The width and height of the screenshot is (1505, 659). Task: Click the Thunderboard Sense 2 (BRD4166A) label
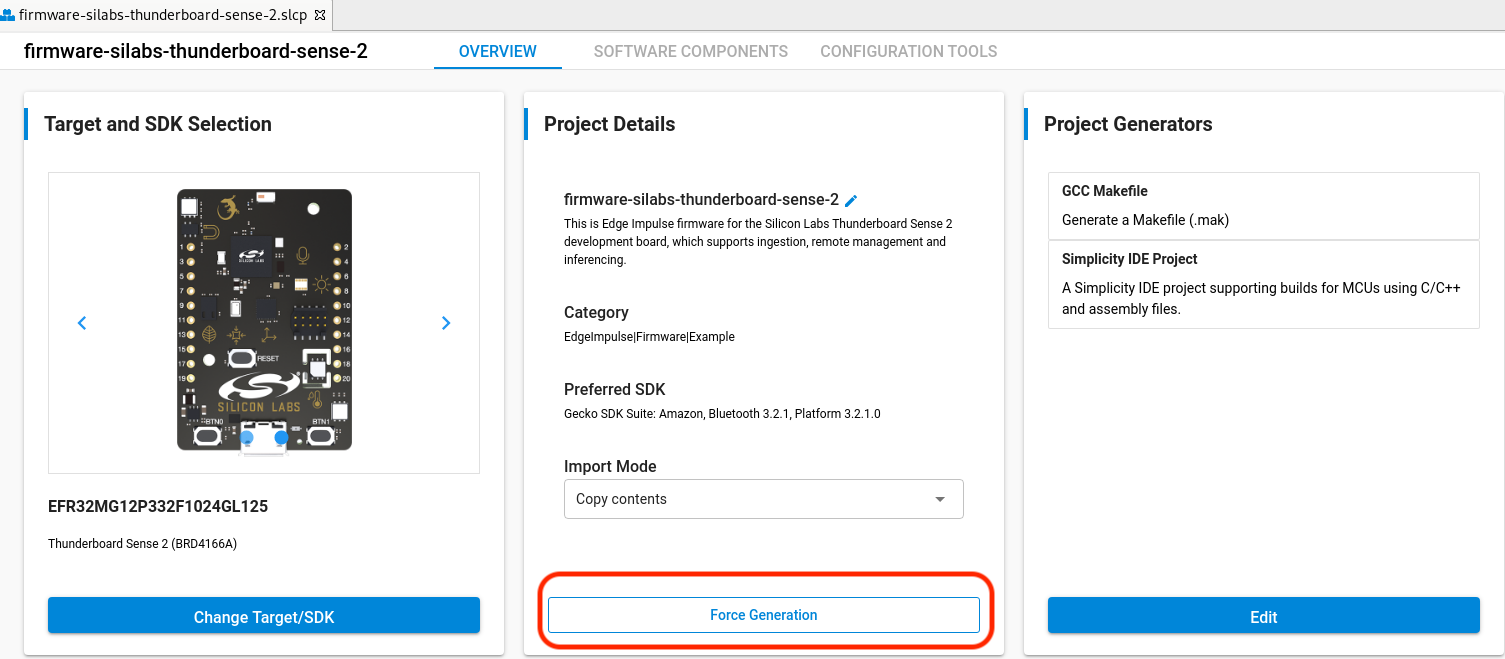pyautogui.click(x=143, y=544)
